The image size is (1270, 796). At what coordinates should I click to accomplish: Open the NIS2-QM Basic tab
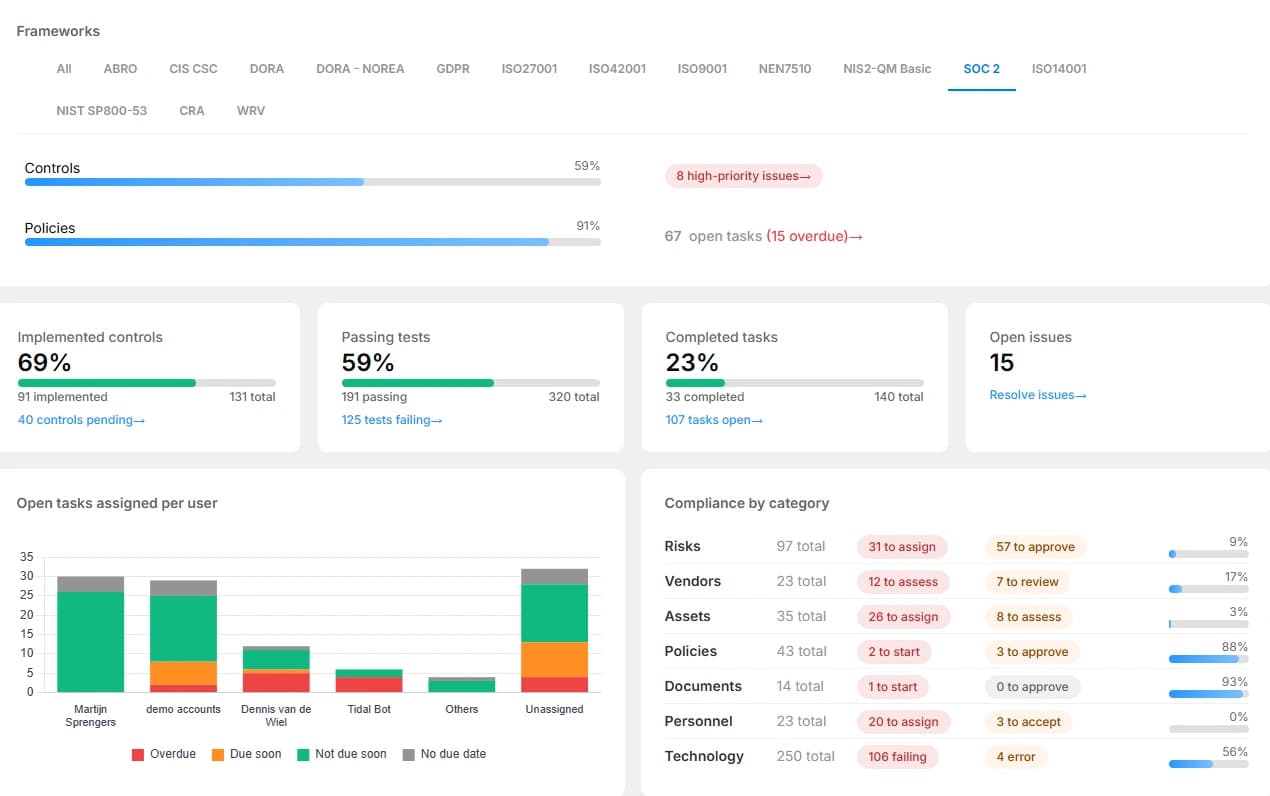coord(887,69)
